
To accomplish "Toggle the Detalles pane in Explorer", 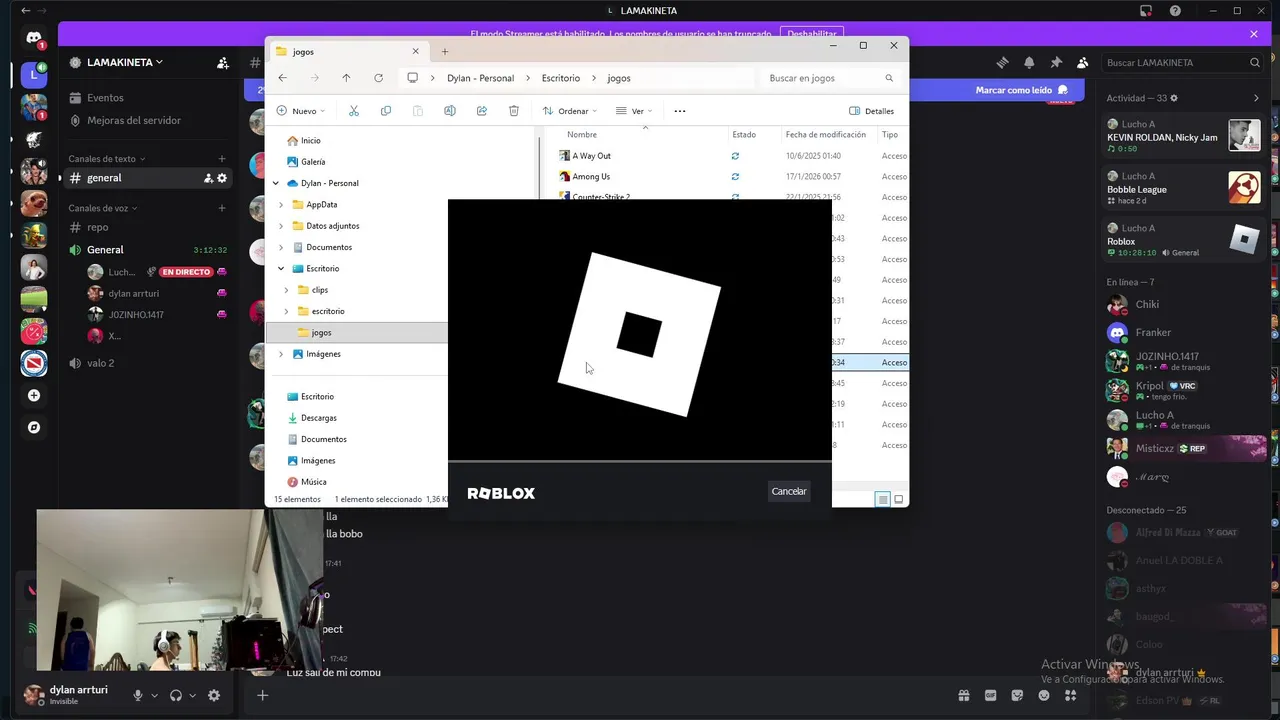I will [871, 111].
